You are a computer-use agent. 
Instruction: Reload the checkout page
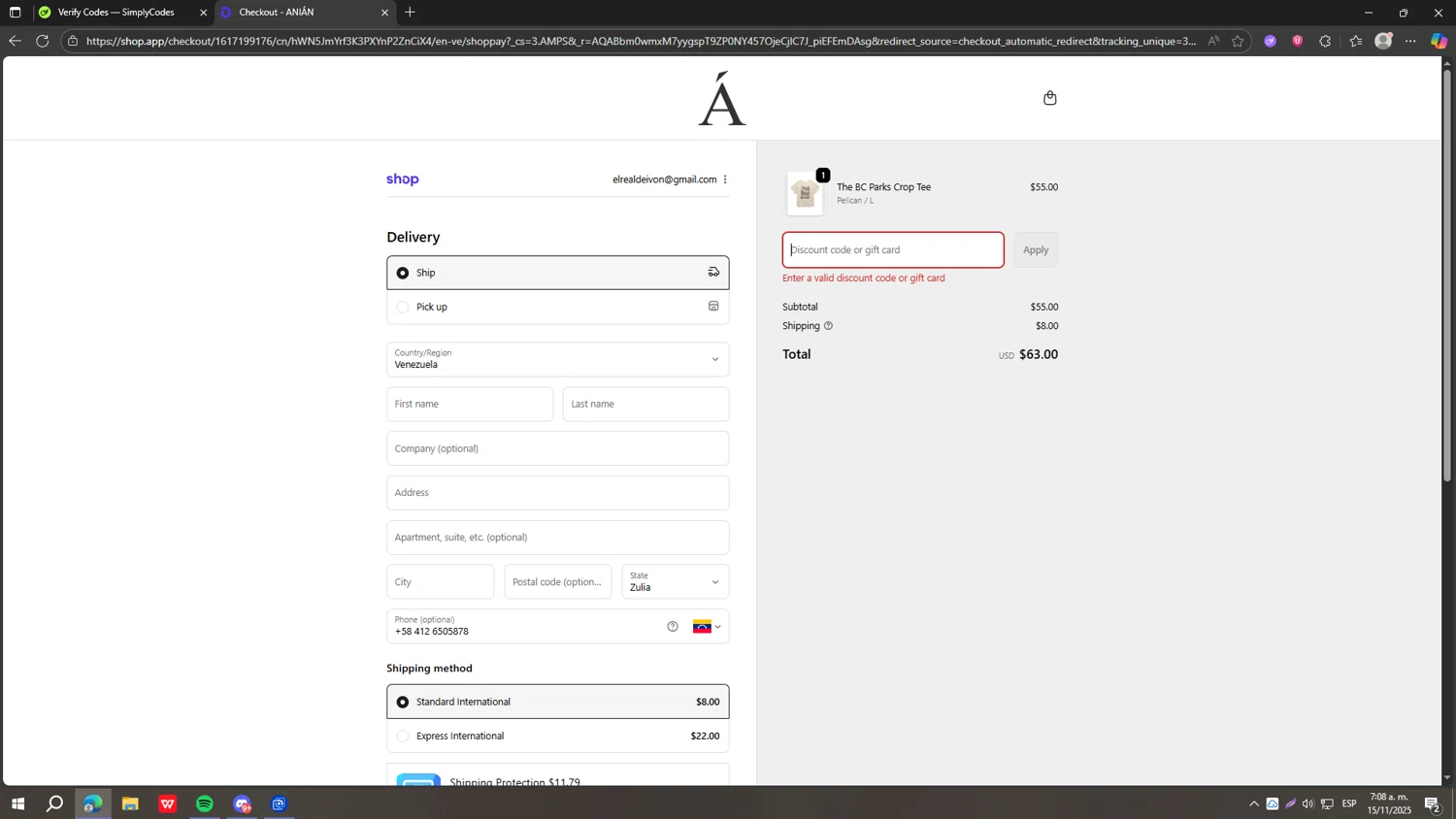click(x=42, y=41)
